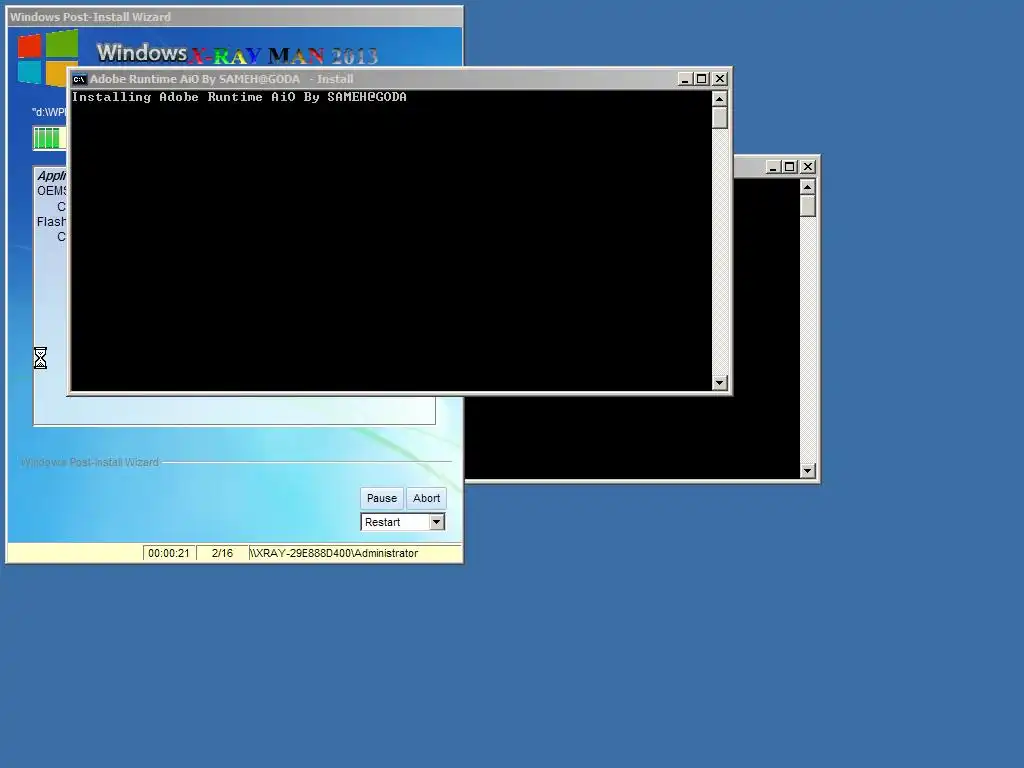This screenshot has height=768, width=1024.
Task: Click the 2/16 progress counter
Action: click(222, 553)
